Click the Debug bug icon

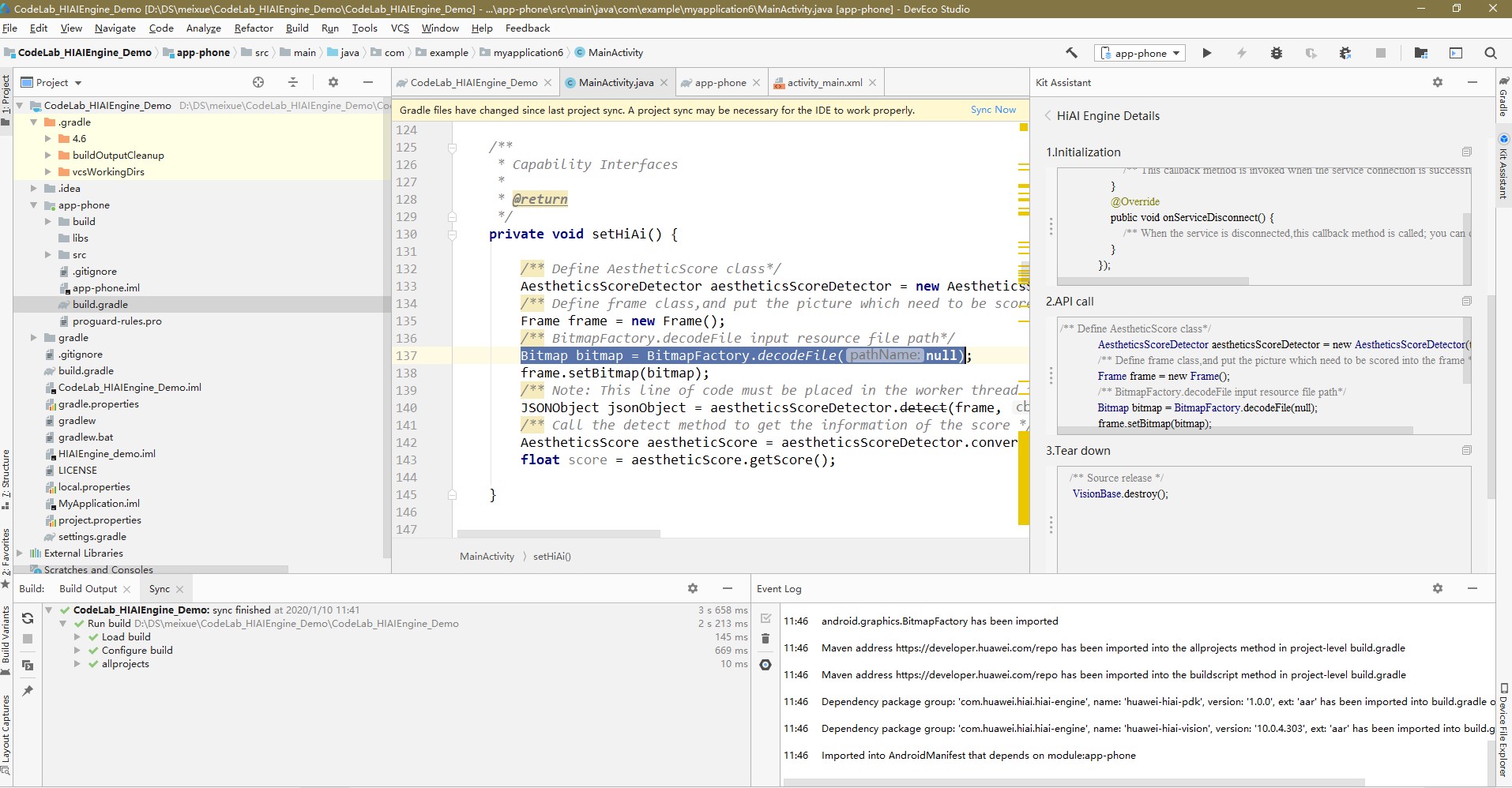[1277, 53]
